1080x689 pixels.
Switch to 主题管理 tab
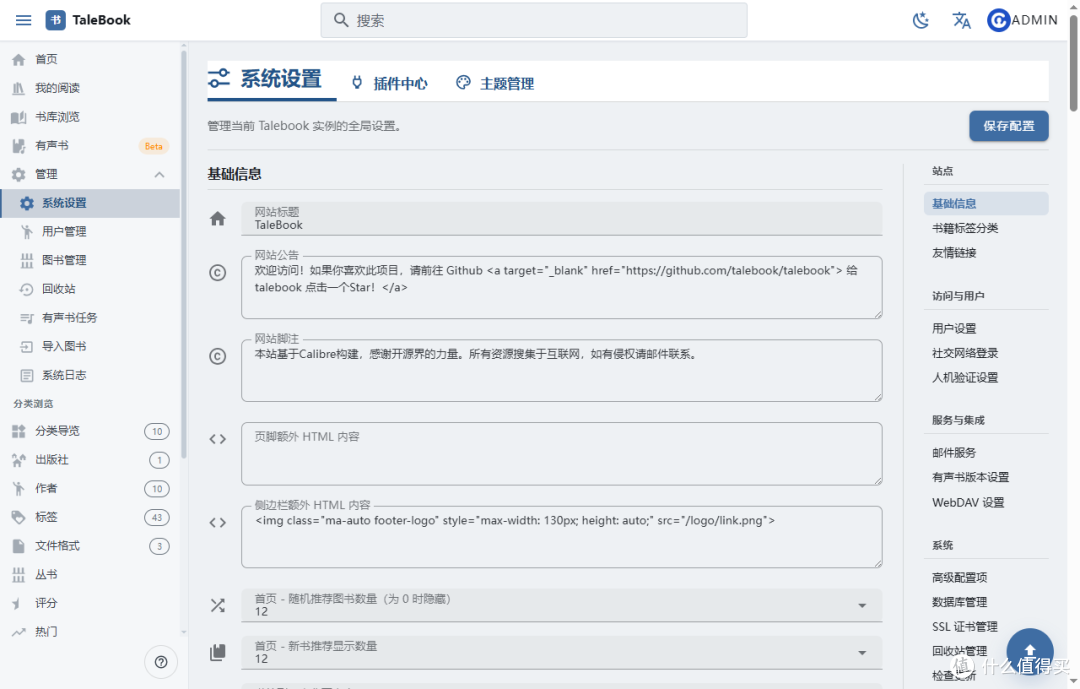pos(495,83)
